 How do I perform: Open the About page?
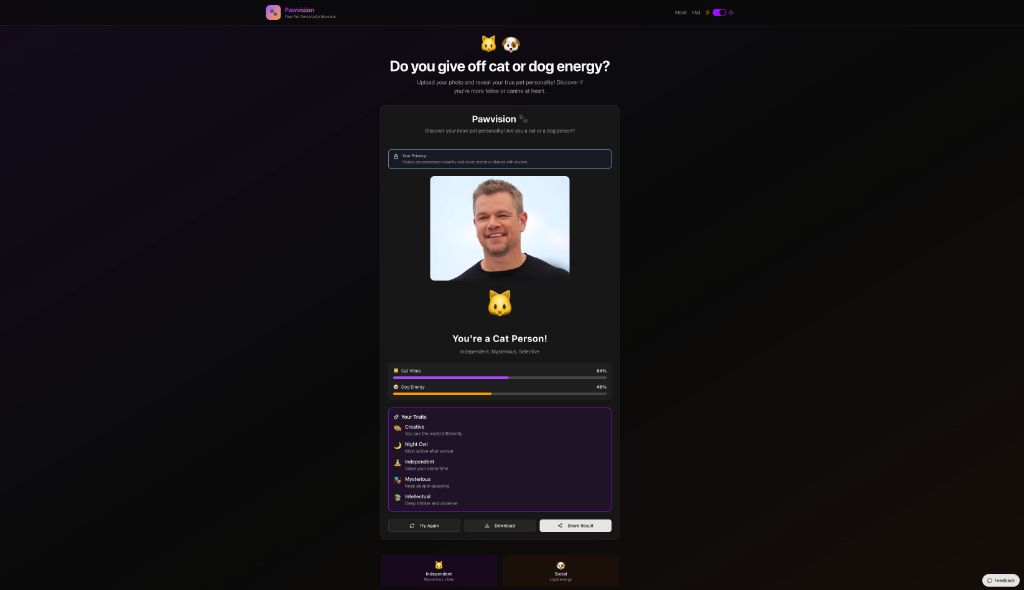[x=680, y=12]
